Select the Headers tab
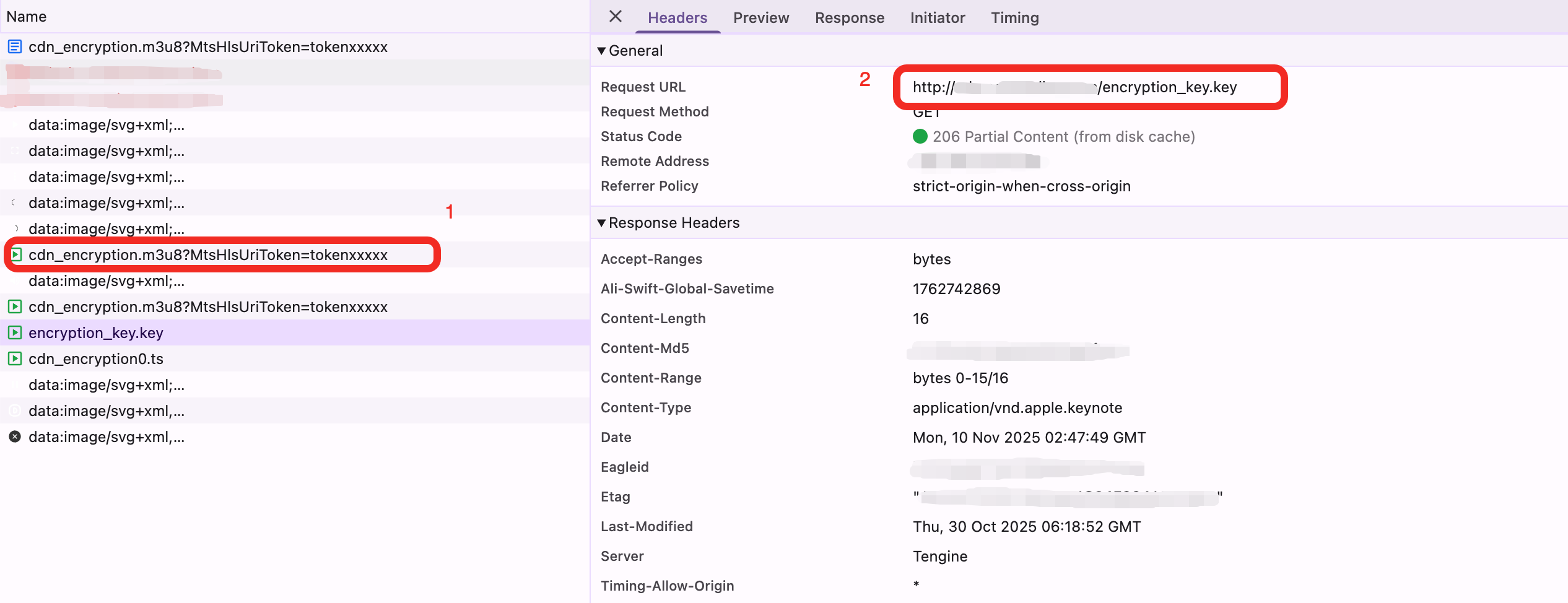This screenshot has height=603, width=1568. [677, 18]
